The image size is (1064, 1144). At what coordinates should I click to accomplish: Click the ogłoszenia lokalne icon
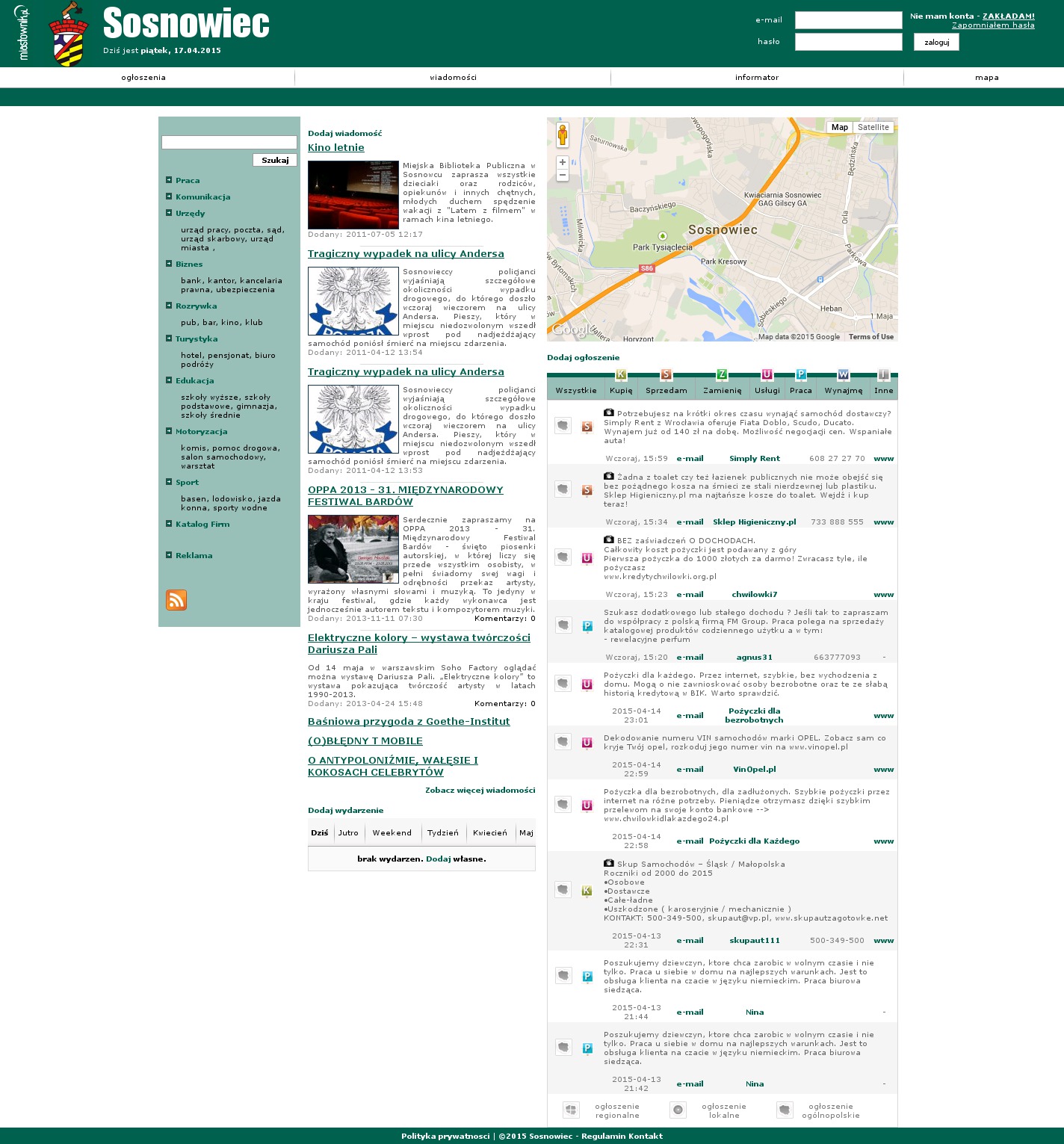coord(678,1110)
